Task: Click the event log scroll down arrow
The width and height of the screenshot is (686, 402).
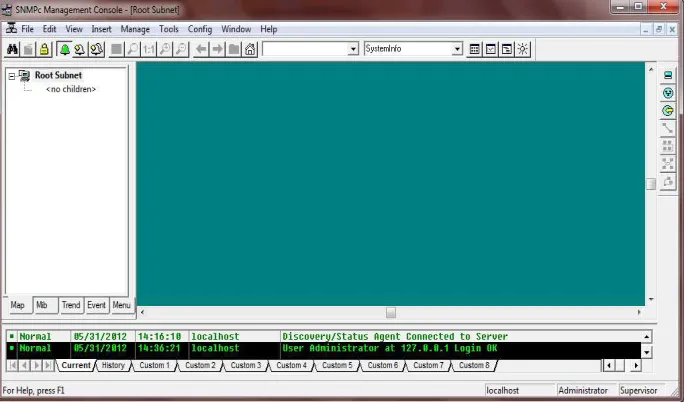Action: click(647, 352)
